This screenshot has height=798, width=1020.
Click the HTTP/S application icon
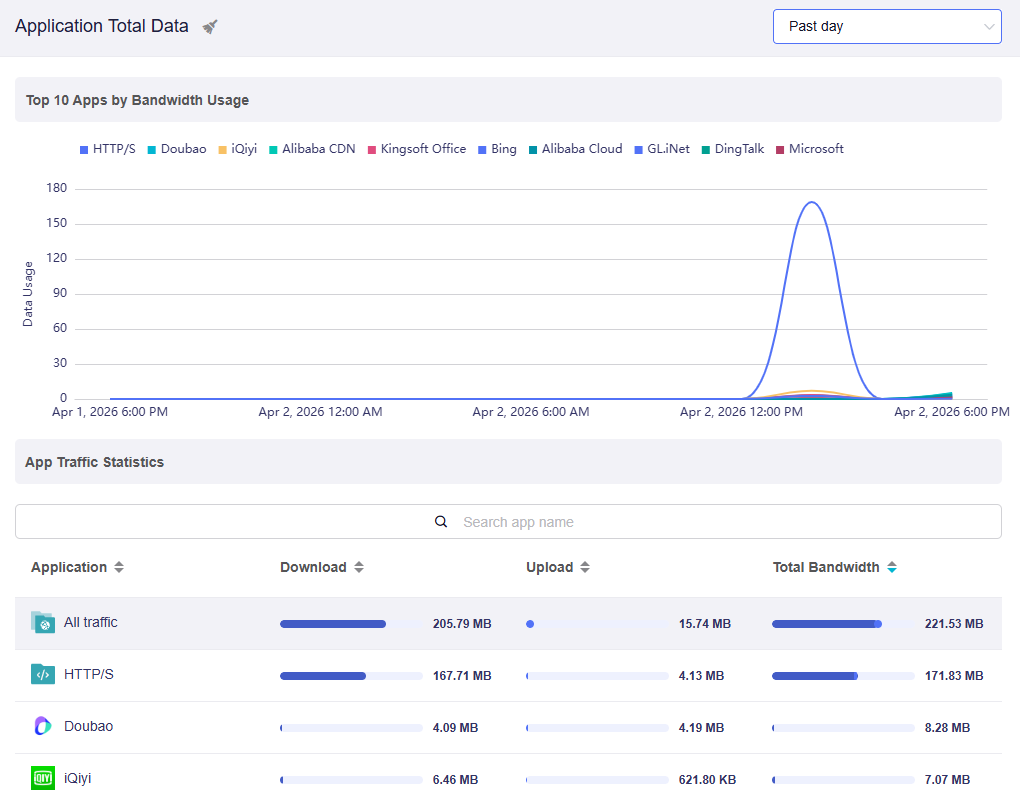[42, 675]
